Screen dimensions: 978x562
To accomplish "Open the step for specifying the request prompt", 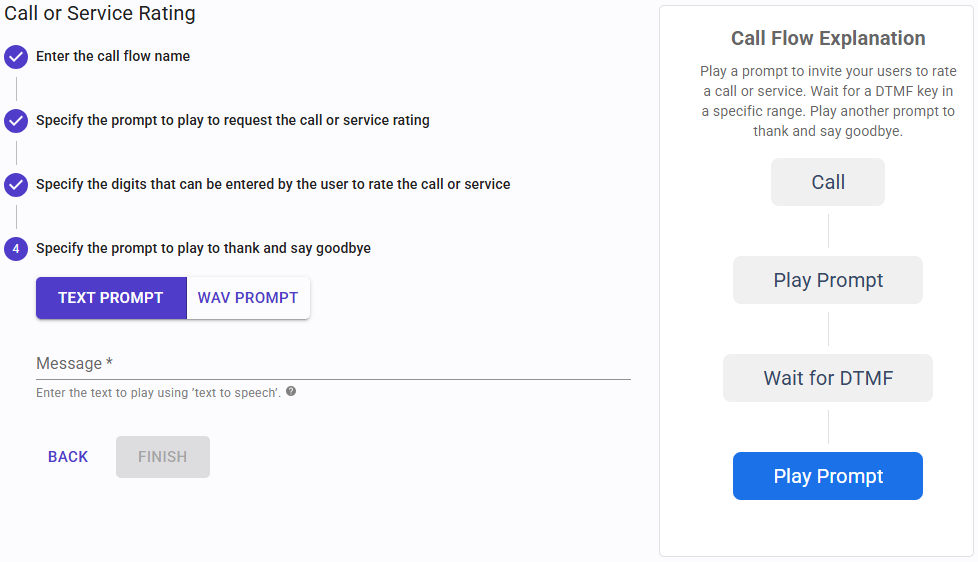I will 233,121.
